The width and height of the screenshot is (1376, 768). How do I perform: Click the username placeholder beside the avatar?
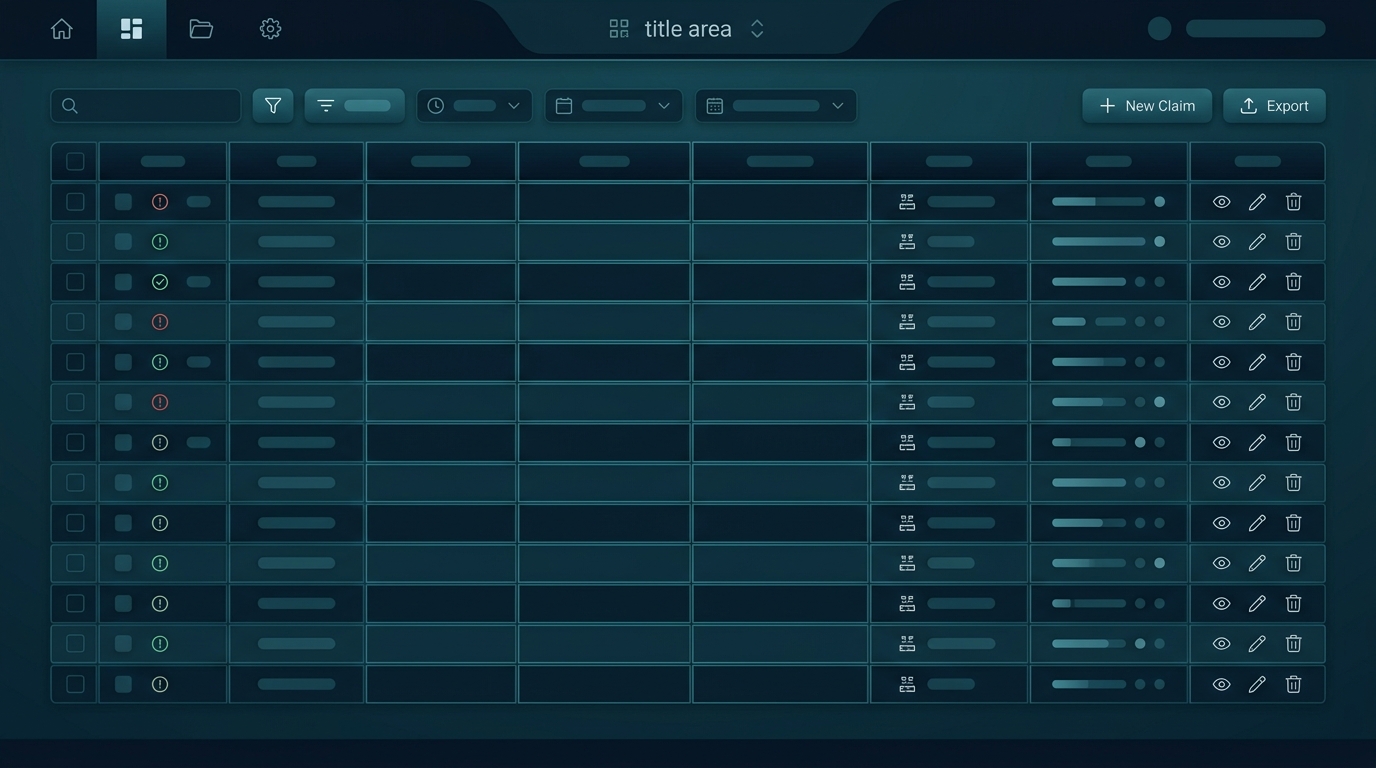[x=1255, y=29]
